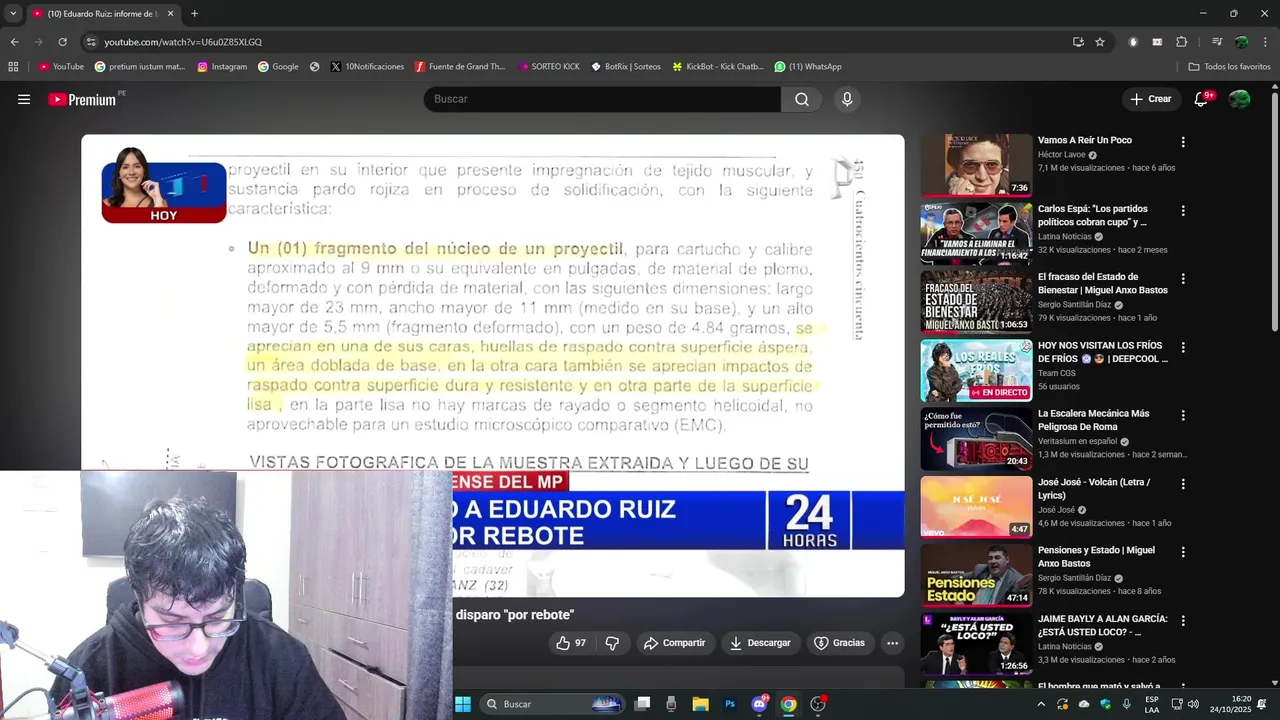Open Discord from the taskbar

pos(760,704)
